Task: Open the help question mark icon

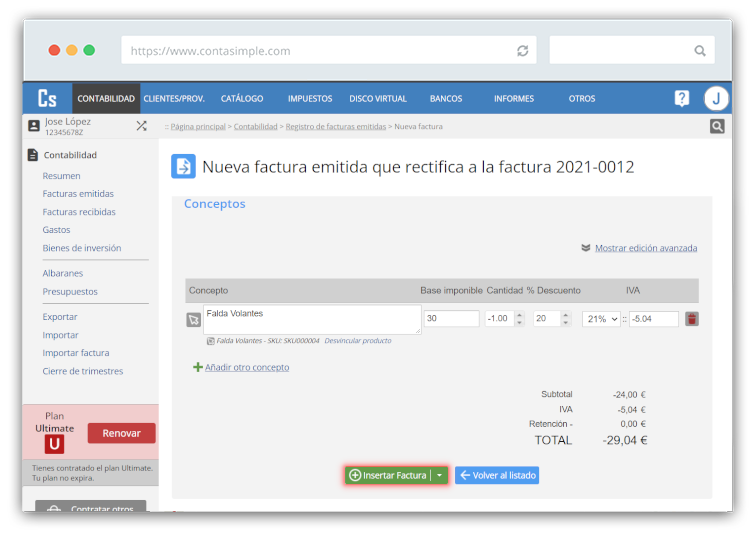Action: point(682,98)
